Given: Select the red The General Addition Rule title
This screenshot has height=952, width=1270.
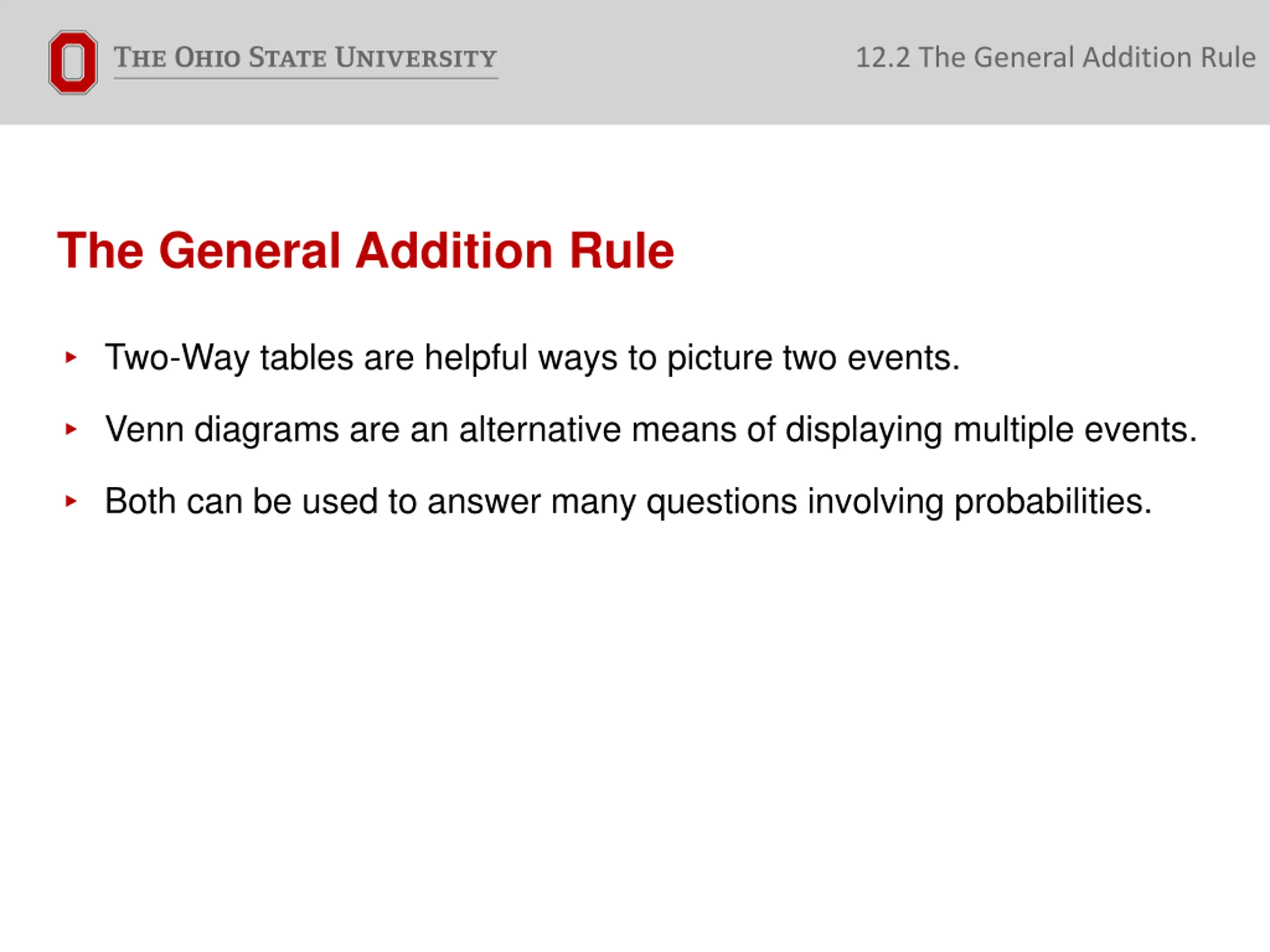Looking at the screenshot, I should [x=366, y=250].
